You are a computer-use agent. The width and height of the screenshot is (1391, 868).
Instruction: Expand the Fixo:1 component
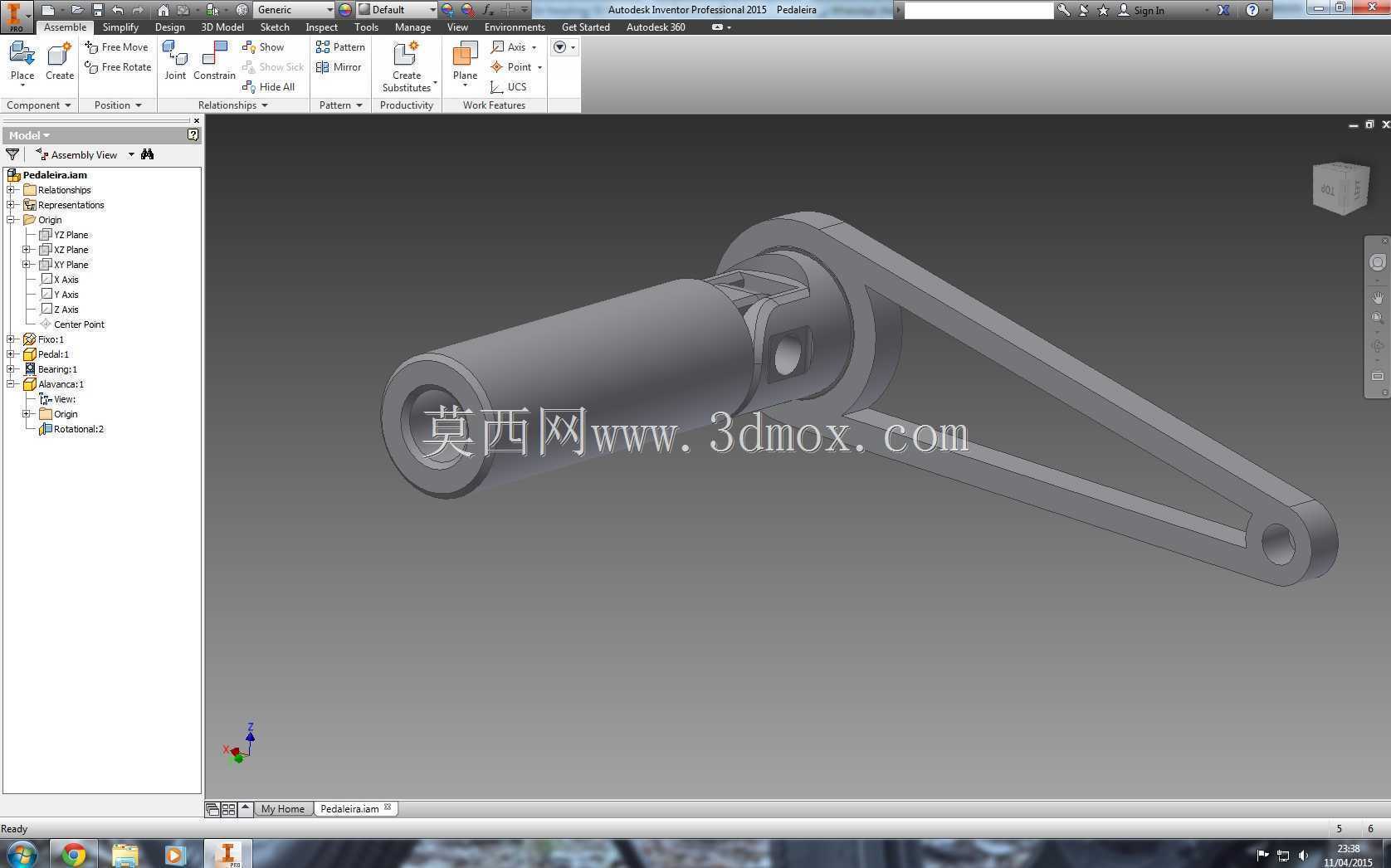[12, 339]
